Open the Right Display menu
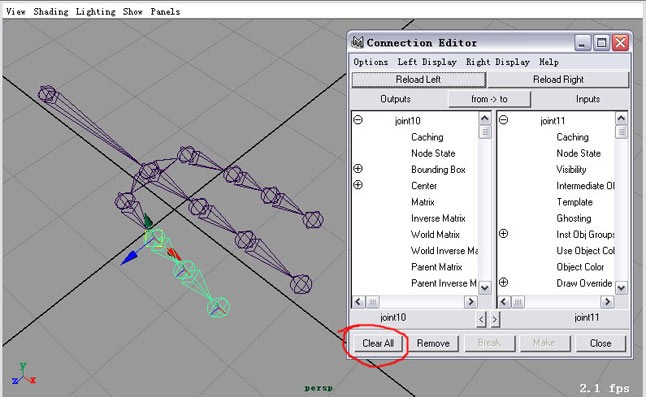Screen dimensions: 646x397 [498, 62]
